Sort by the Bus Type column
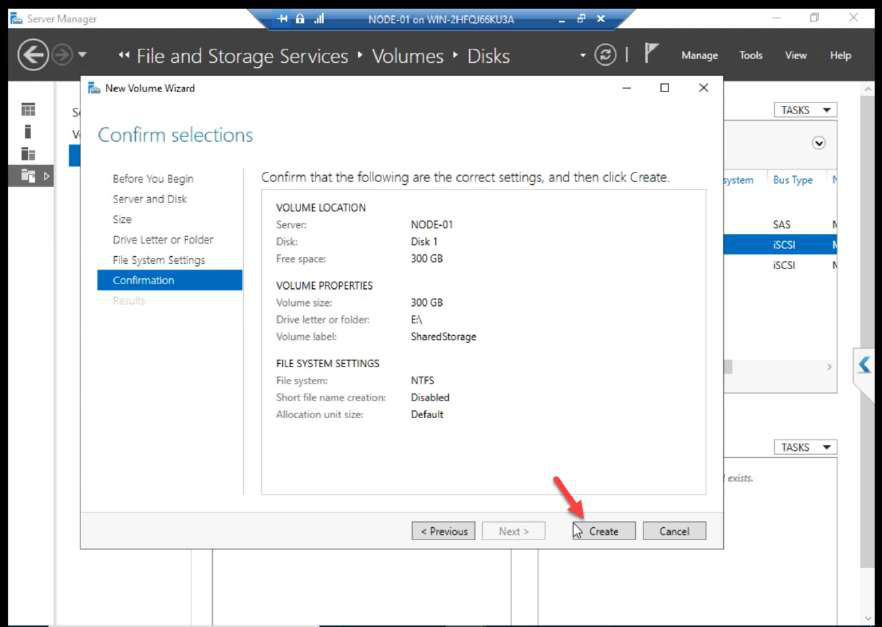 pos(793,180)
